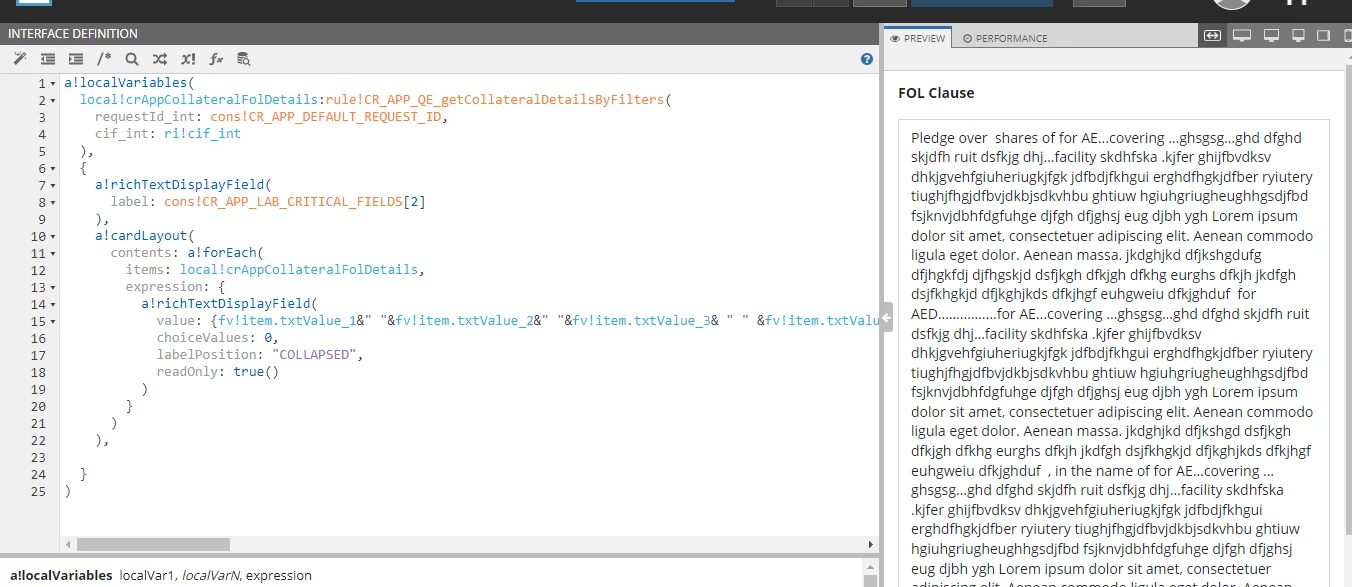Click the database search query icon
The height and width of the screenshot is (587, 1352).
pos(244,59)
